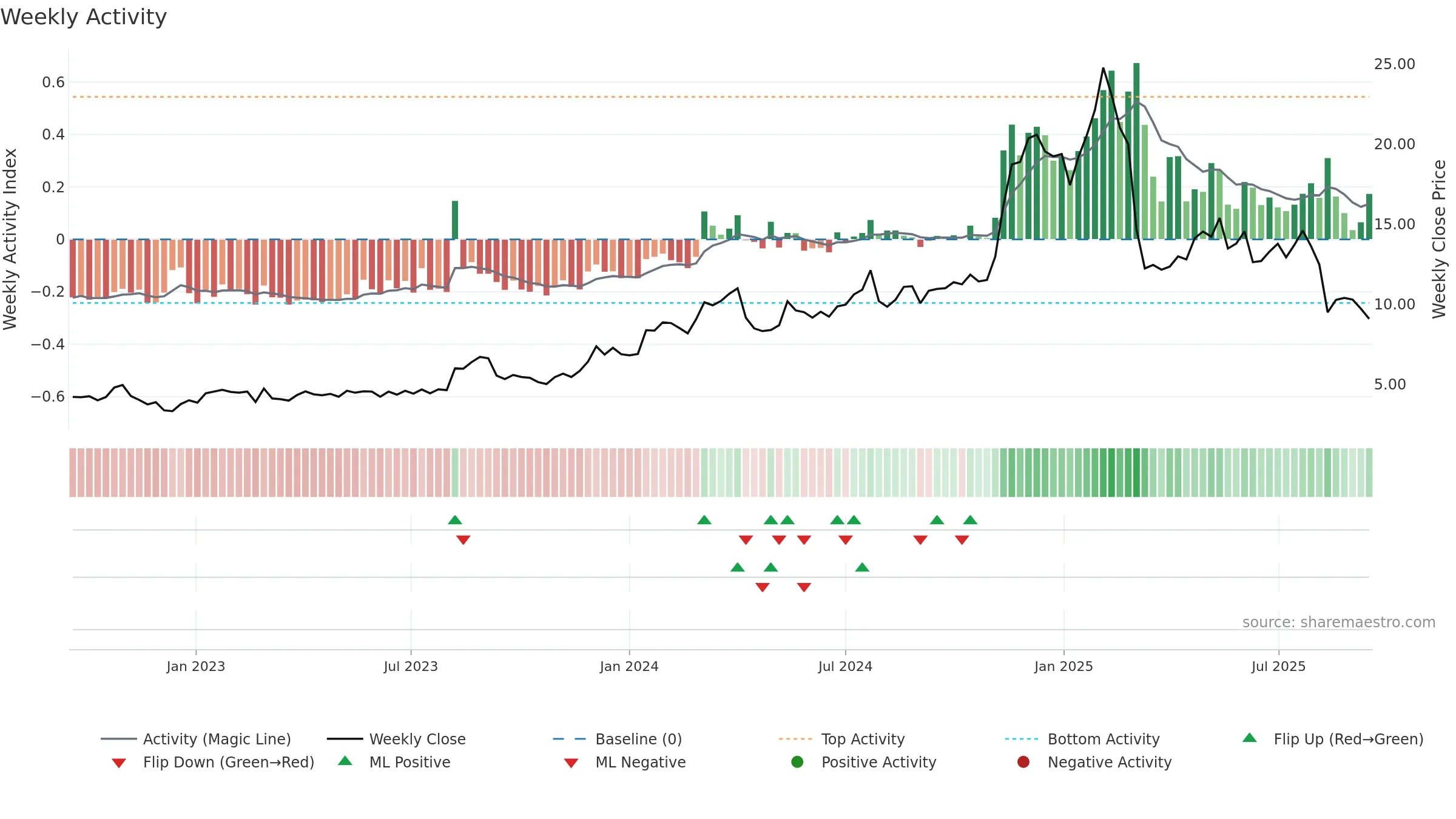
Task: Click the −0.4 activity index axis label
Action: point(47,345)
